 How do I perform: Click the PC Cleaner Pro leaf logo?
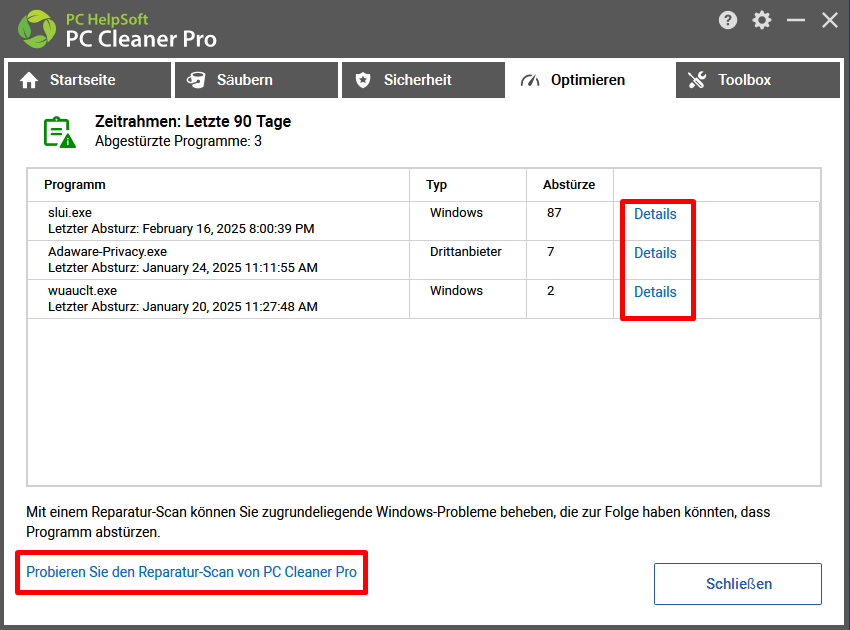point(37,29)
